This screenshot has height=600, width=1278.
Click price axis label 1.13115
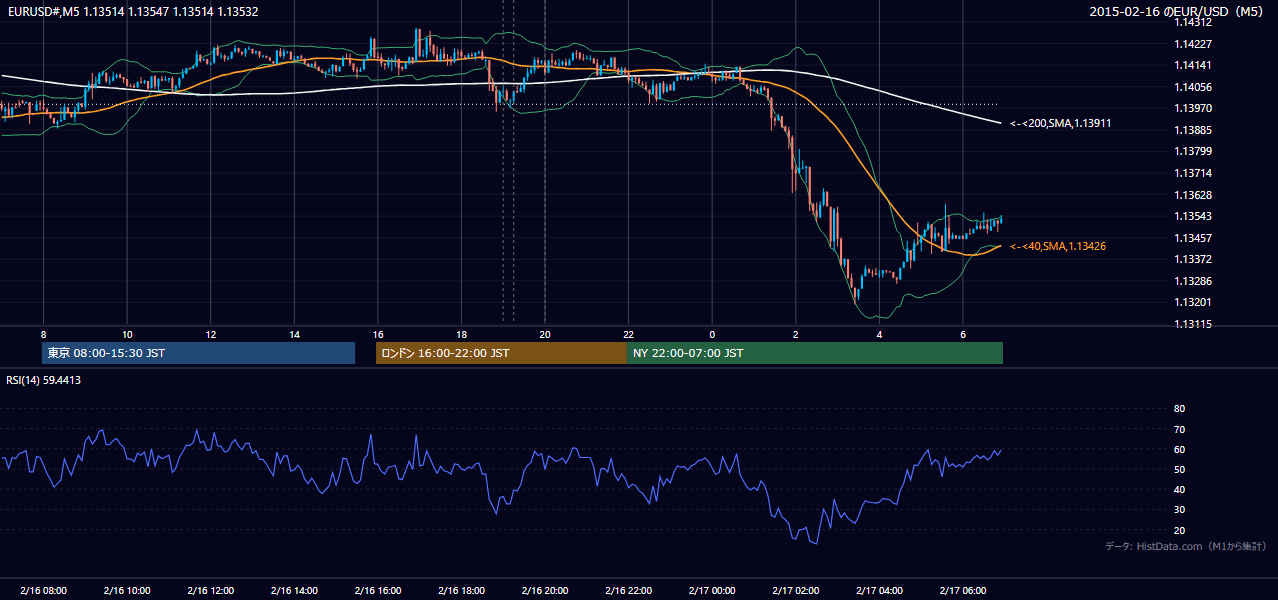[1193, 324]
